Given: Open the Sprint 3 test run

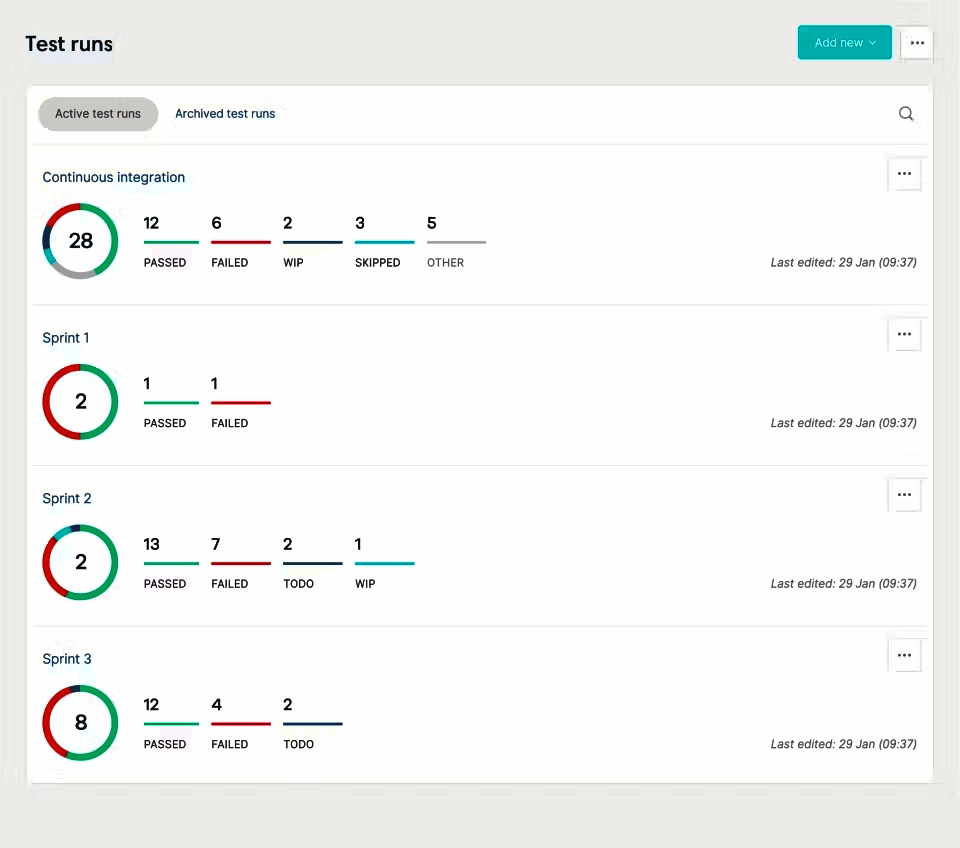Looking at the screenshot, I should coord(67,659).
